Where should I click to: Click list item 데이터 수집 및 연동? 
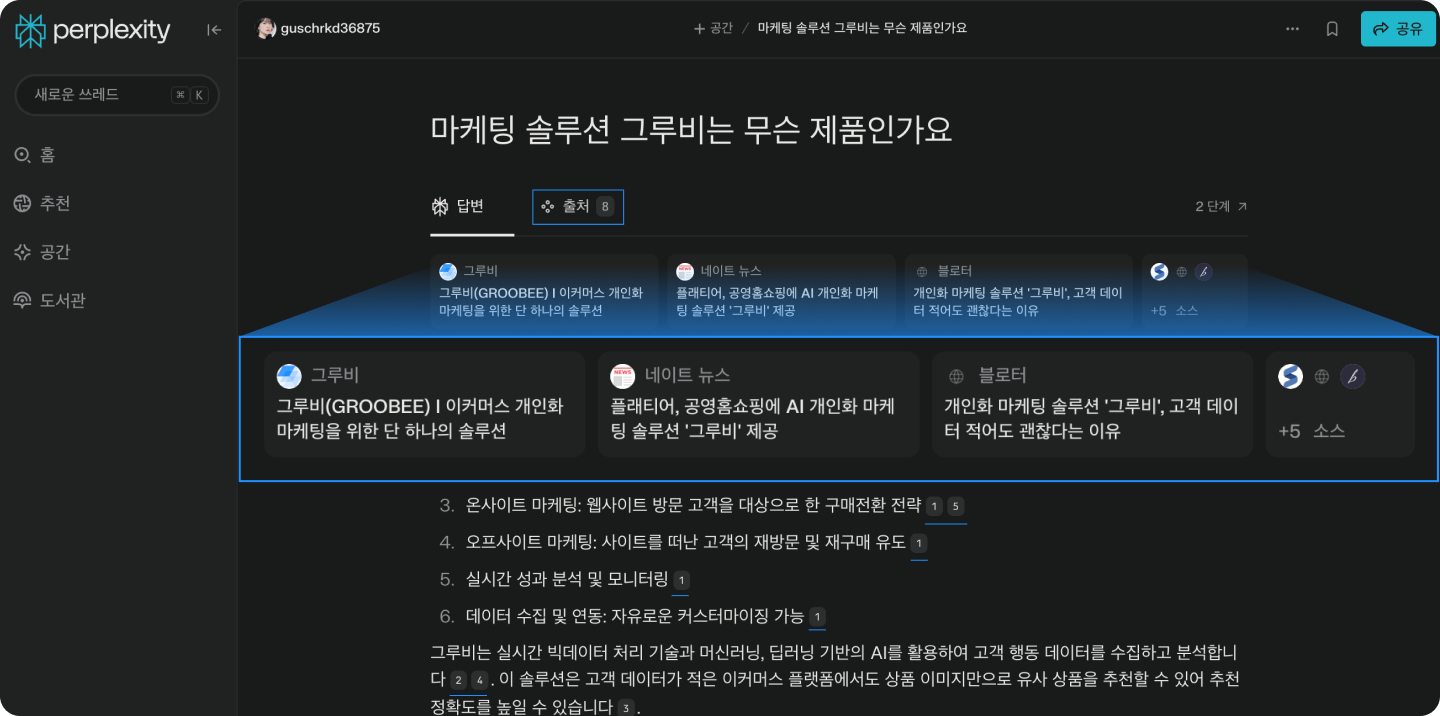pos(635,616)
